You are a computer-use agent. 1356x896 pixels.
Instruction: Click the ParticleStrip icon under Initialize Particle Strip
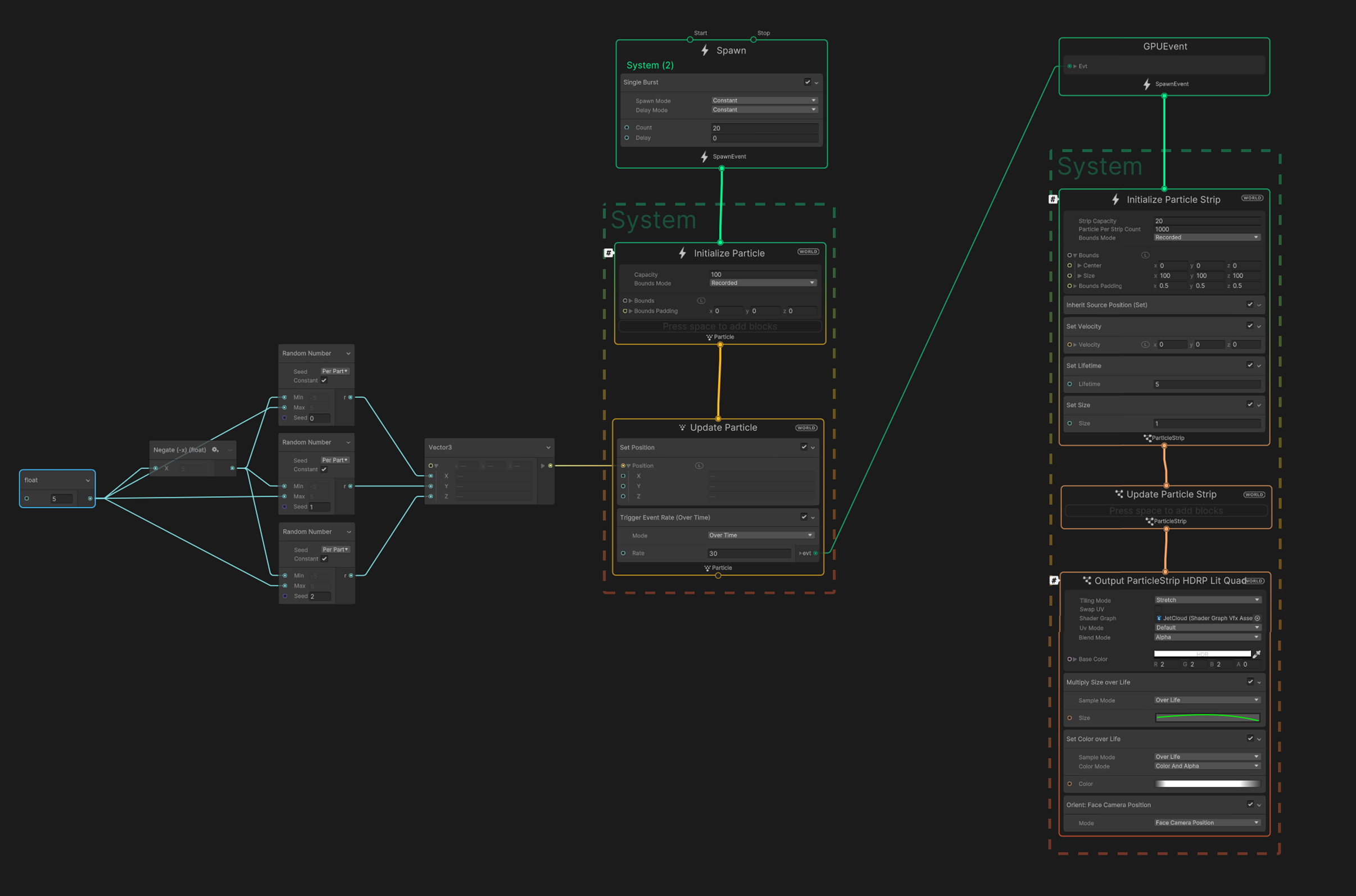click(x=1148, y=438)
